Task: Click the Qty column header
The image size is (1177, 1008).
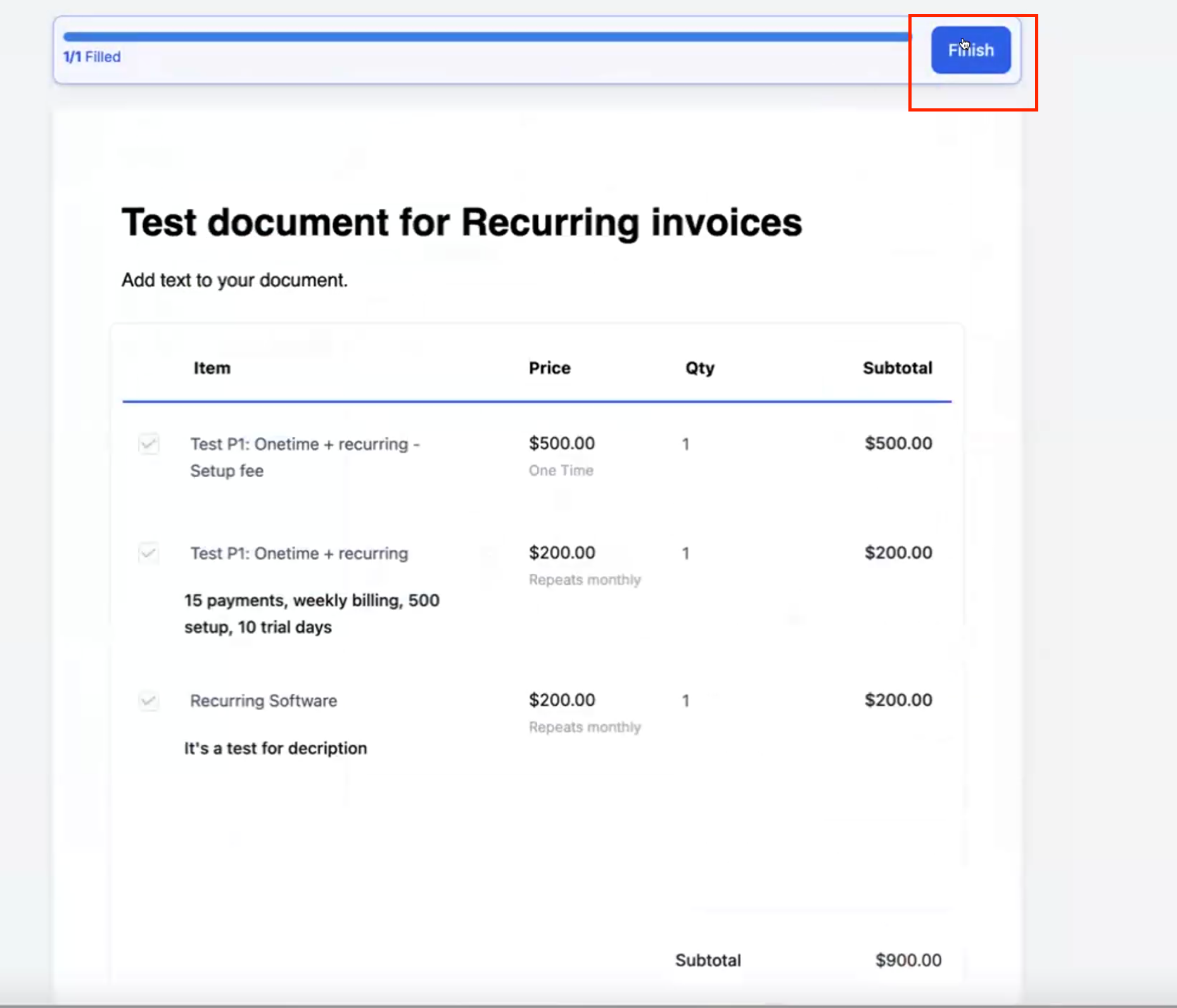Action: (699, 368)
